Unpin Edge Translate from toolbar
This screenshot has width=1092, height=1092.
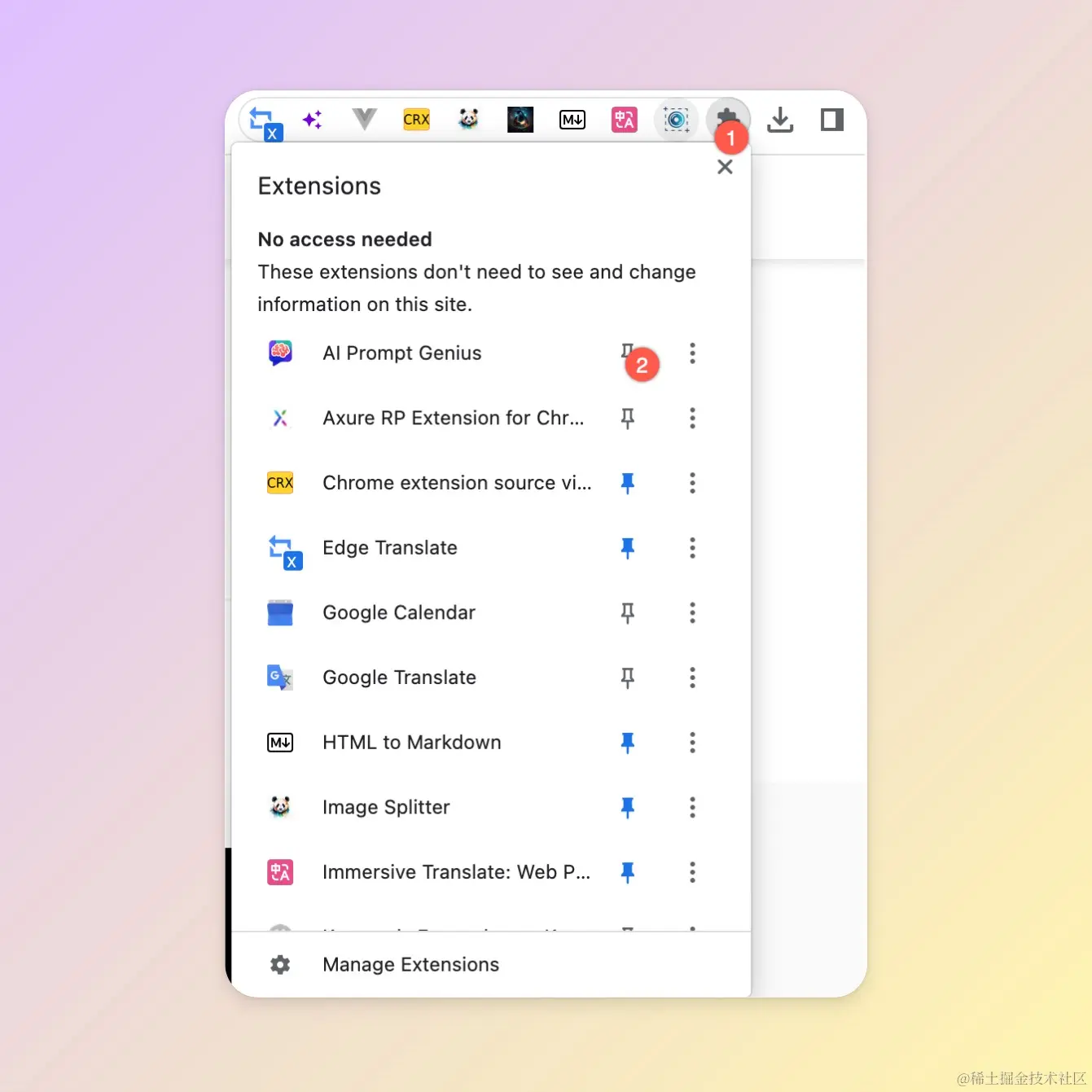627,548
